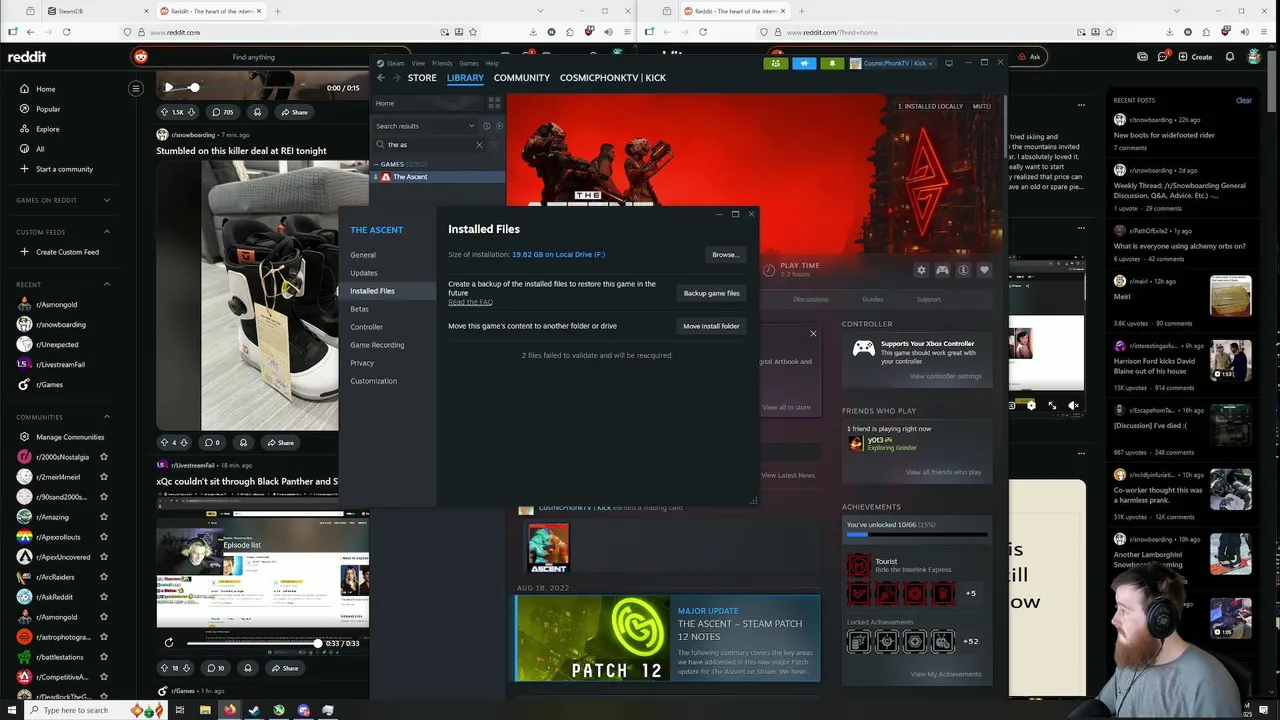Viewport: 1280px width, 720px height.
Task: Collapse Recent section in Reddit sidebar
Action: (107, 284)
